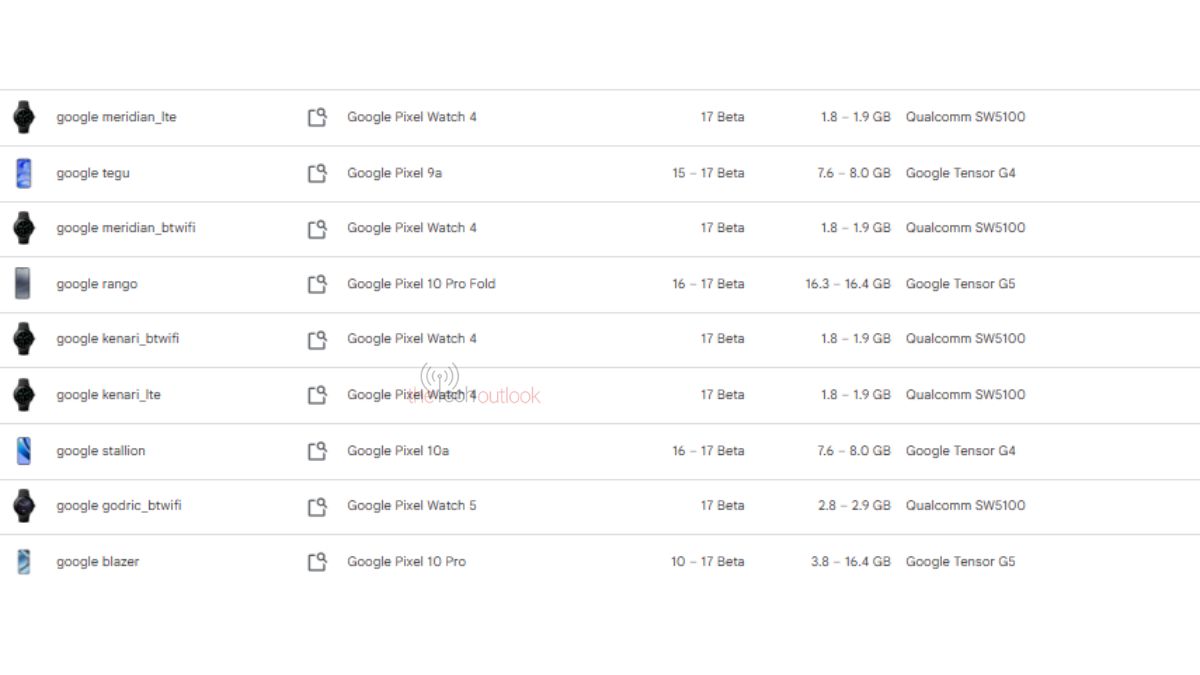Image resolution: width=1200 pixels, height=675 pixels.
Task: Select the google stallion device name
Action: click(x=101, y=451)
